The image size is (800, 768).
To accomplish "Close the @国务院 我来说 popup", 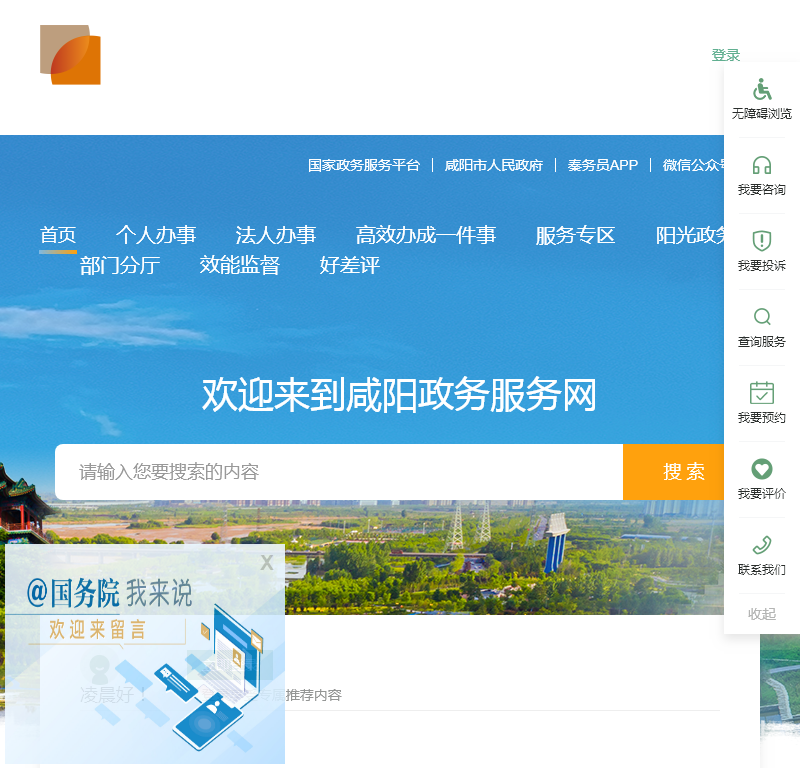I will point(267,563).
